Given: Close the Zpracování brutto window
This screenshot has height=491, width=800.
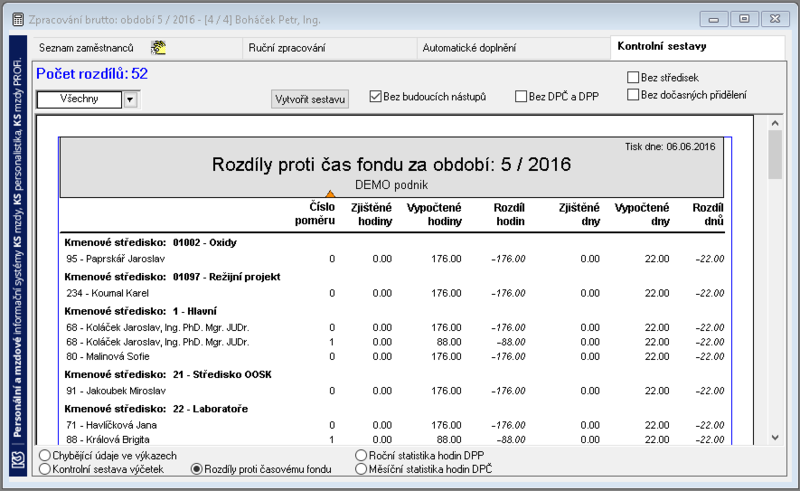Looking at the screenshot, I should tap(775, 19).
